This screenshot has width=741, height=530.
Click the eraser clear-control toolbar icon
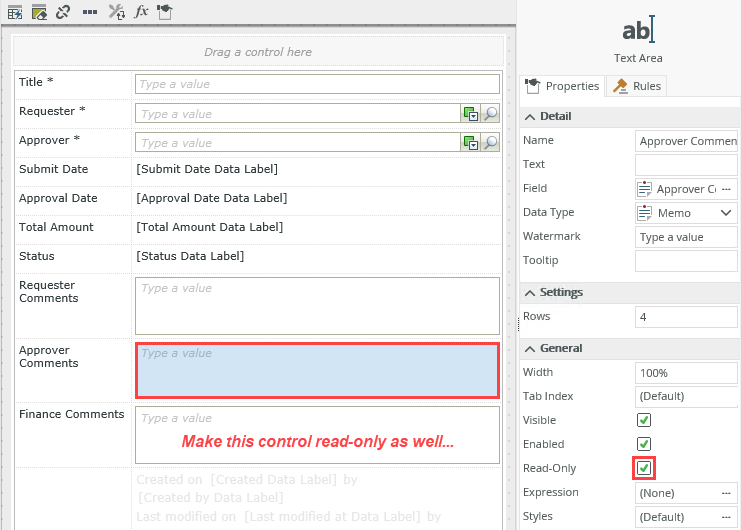coord(39,12)
